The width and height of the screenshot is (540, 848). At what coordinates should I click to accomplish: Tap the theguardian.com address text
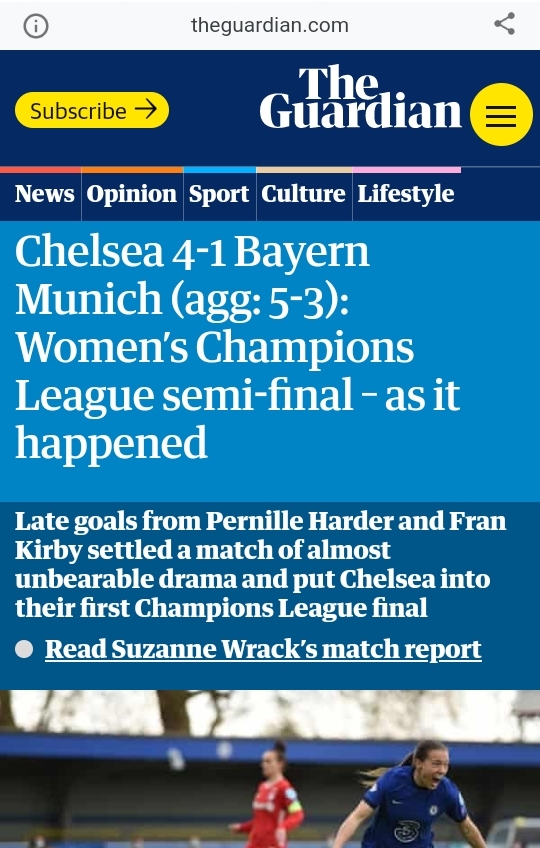tap(269, 25)
